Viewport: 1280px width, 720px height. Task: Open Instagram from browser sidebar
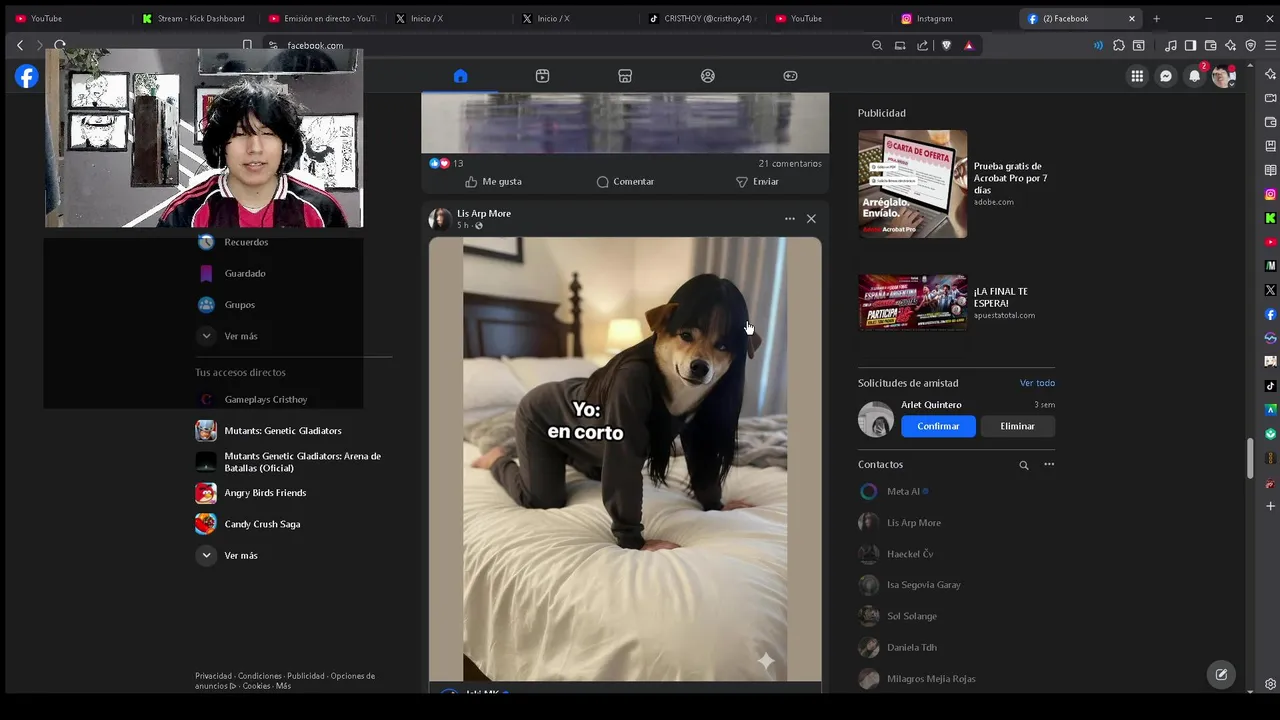pyautogui.click(x=1271, y=194)
